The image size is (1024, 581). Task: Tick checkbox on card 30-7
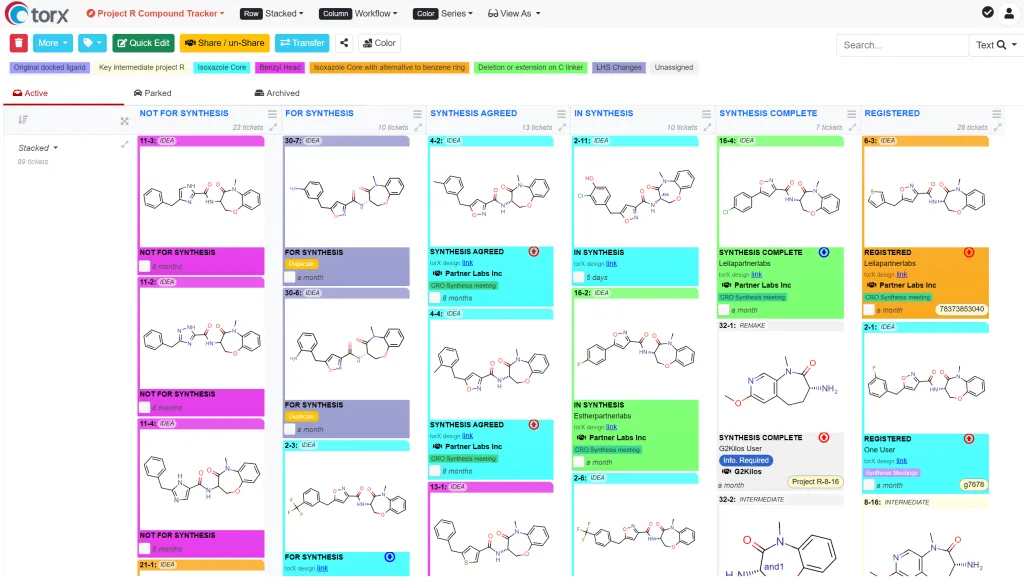(x=289, y=277)
